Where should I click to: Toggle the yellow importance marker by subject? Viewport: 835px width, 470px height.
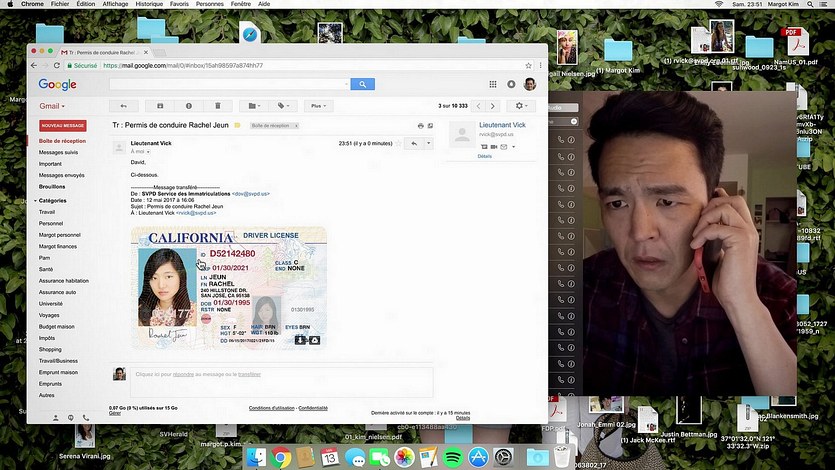237,126
